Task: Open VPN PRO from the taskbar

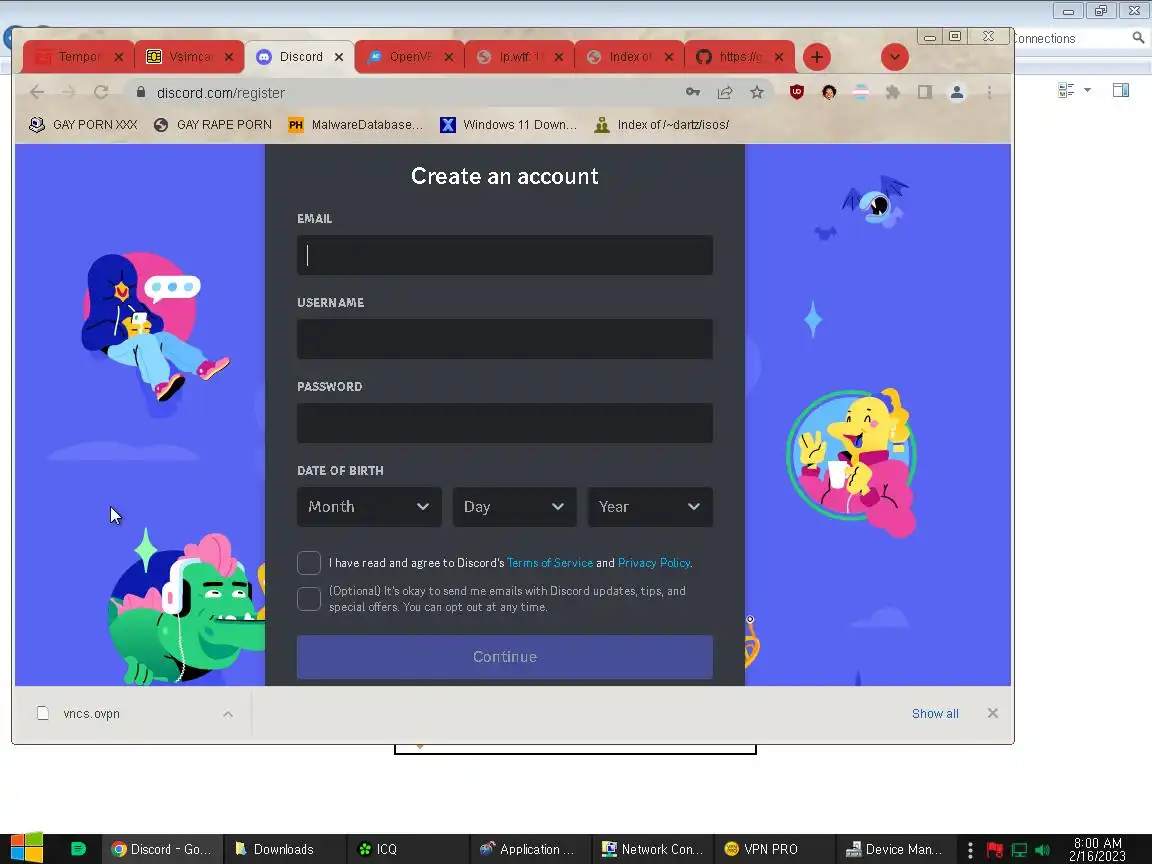Action: [x=773, y=849]
